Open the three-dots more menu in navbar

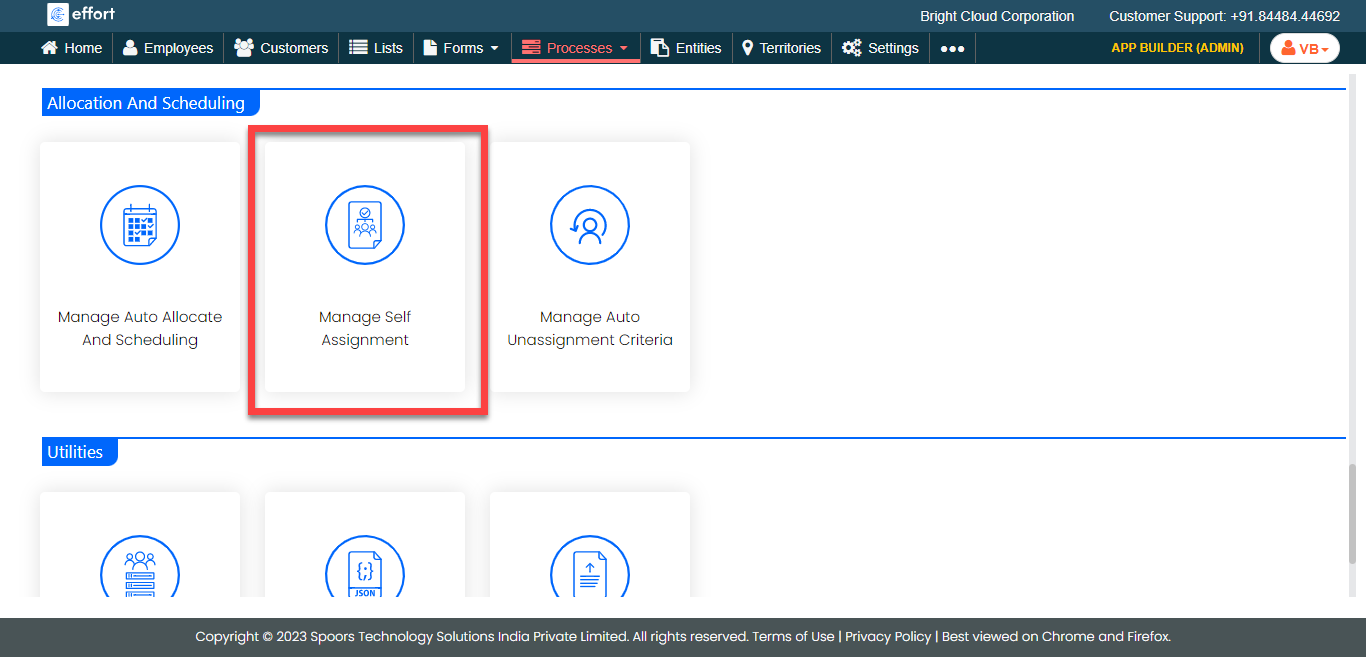(x=952, y=48)
